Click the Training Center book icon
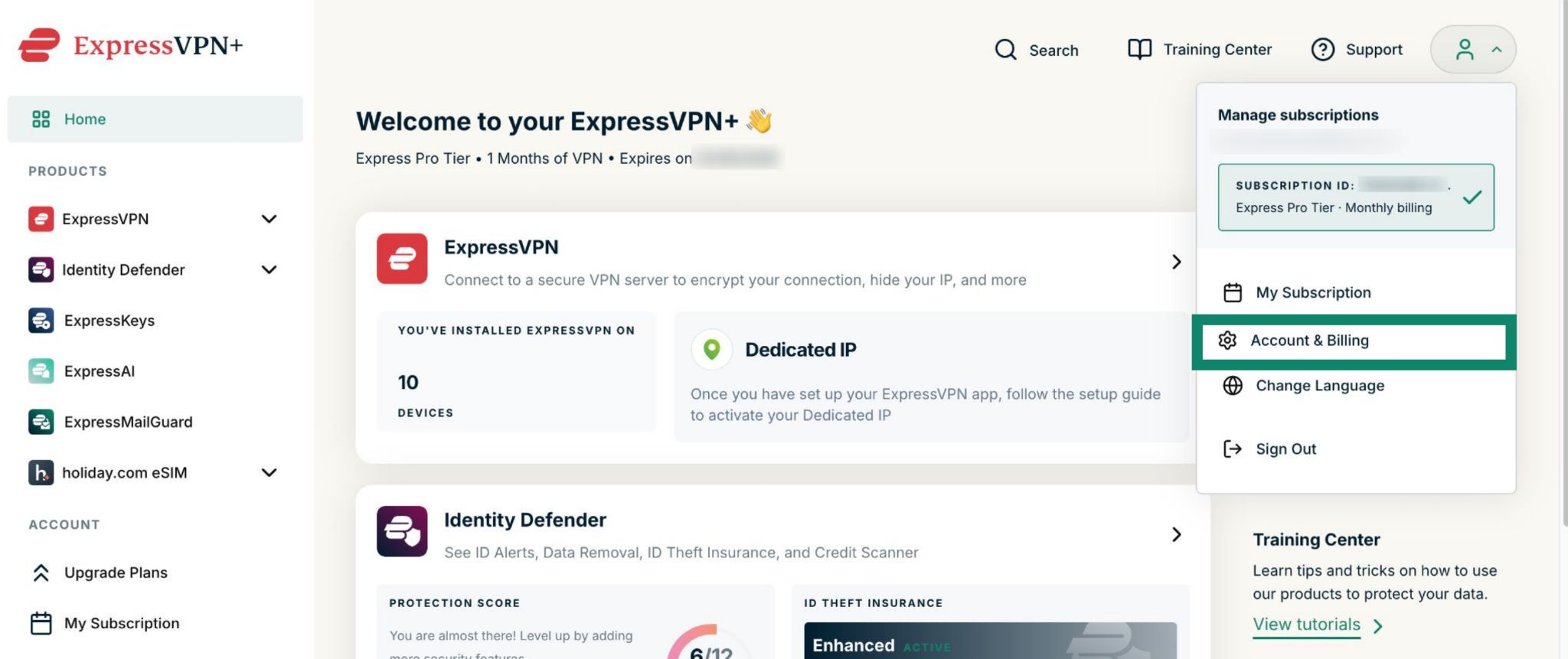This screenshot has width=1568, height=659. click(1139, 49)
